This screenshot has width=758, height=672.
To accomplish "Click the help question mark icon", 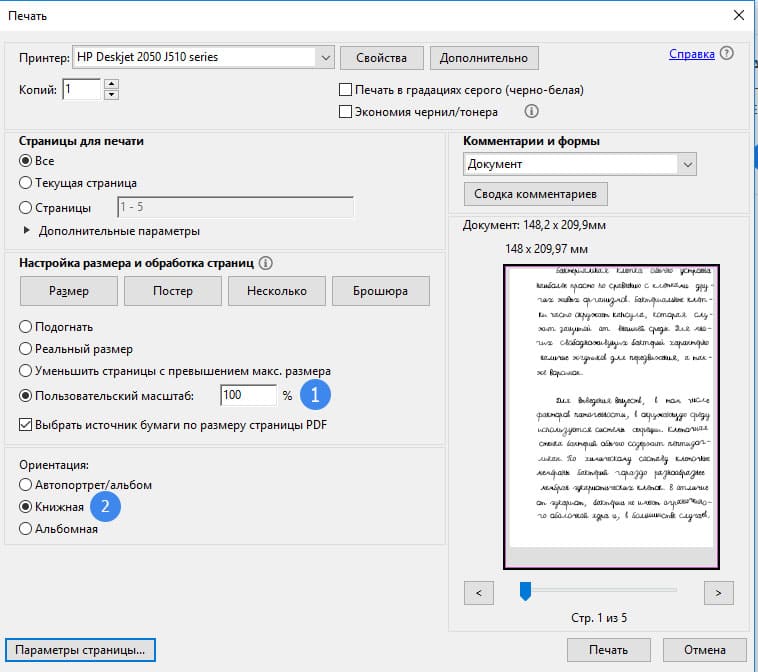I will pos(726,54).
